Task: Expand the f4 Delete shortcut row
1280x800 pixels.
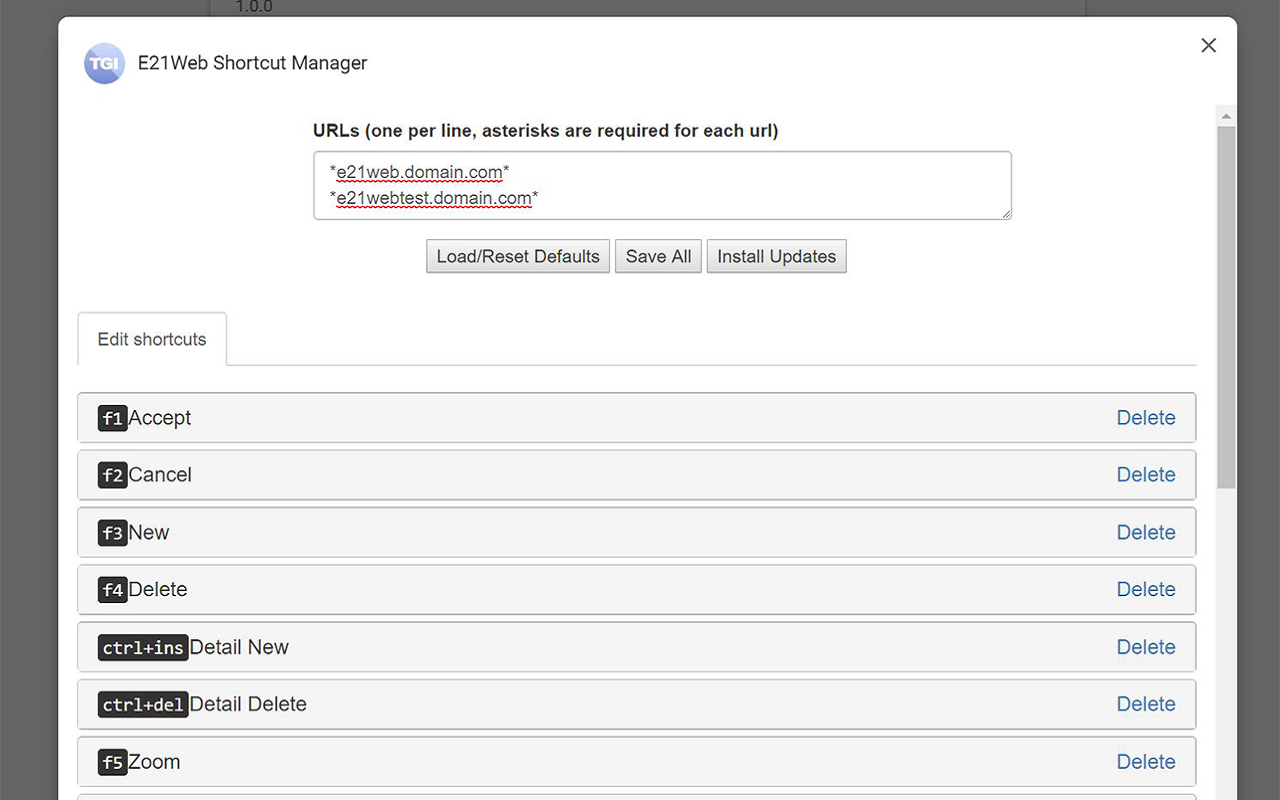Action: coord(636,590)
